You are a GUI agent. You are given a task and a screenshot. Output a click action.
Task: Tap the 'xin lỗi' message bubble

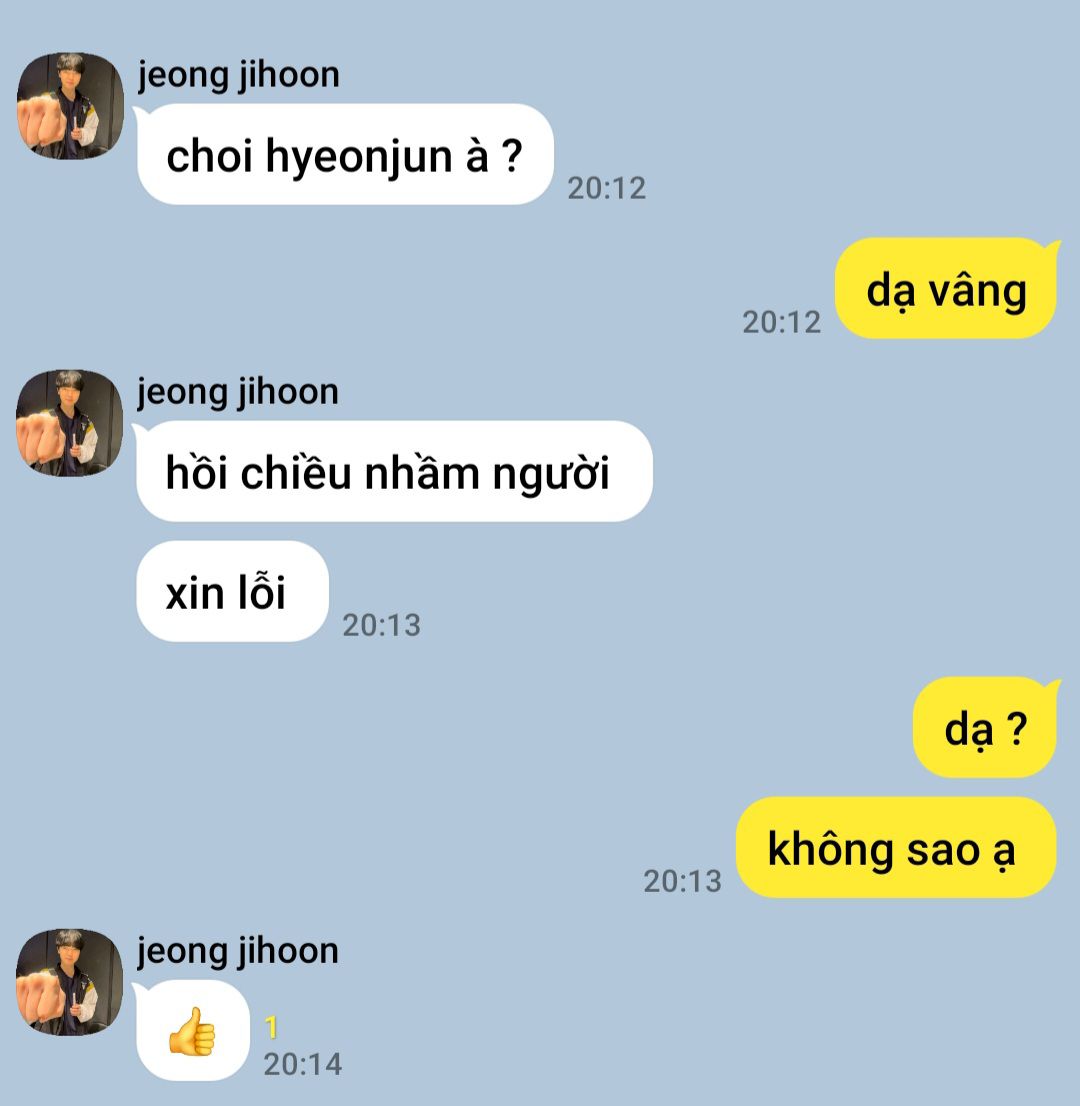pyautogui.click(x=232, y=591)
